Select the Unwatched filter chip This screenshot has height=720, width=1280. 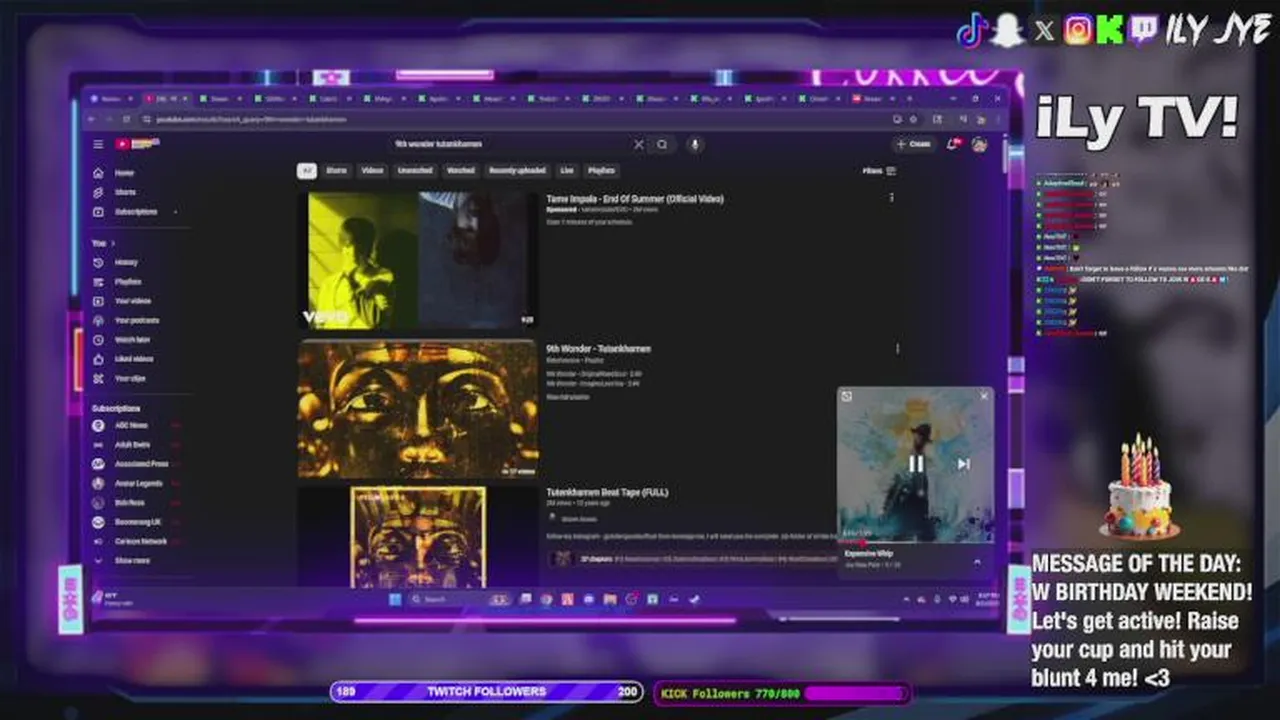(x=415, y=171)
